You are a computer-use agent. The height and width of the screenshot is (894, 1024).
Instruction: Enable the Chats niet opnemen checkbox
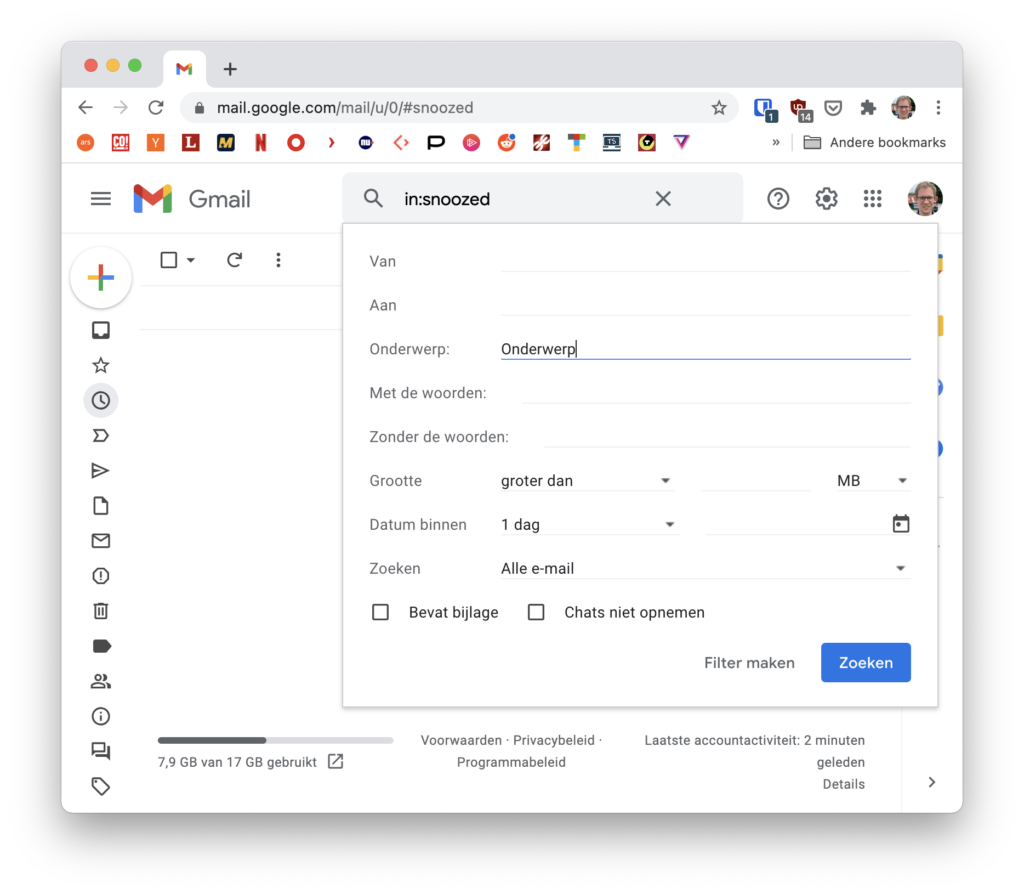(536, 612)
